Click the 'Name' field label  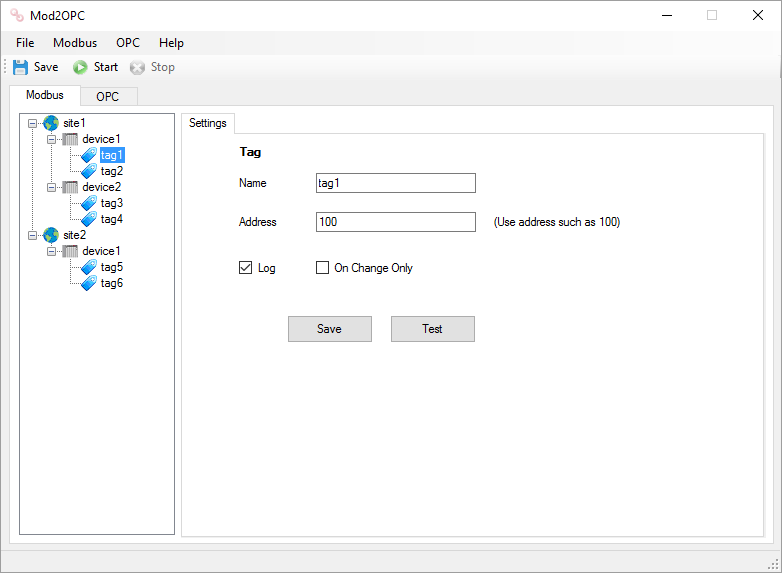(253, 183)
